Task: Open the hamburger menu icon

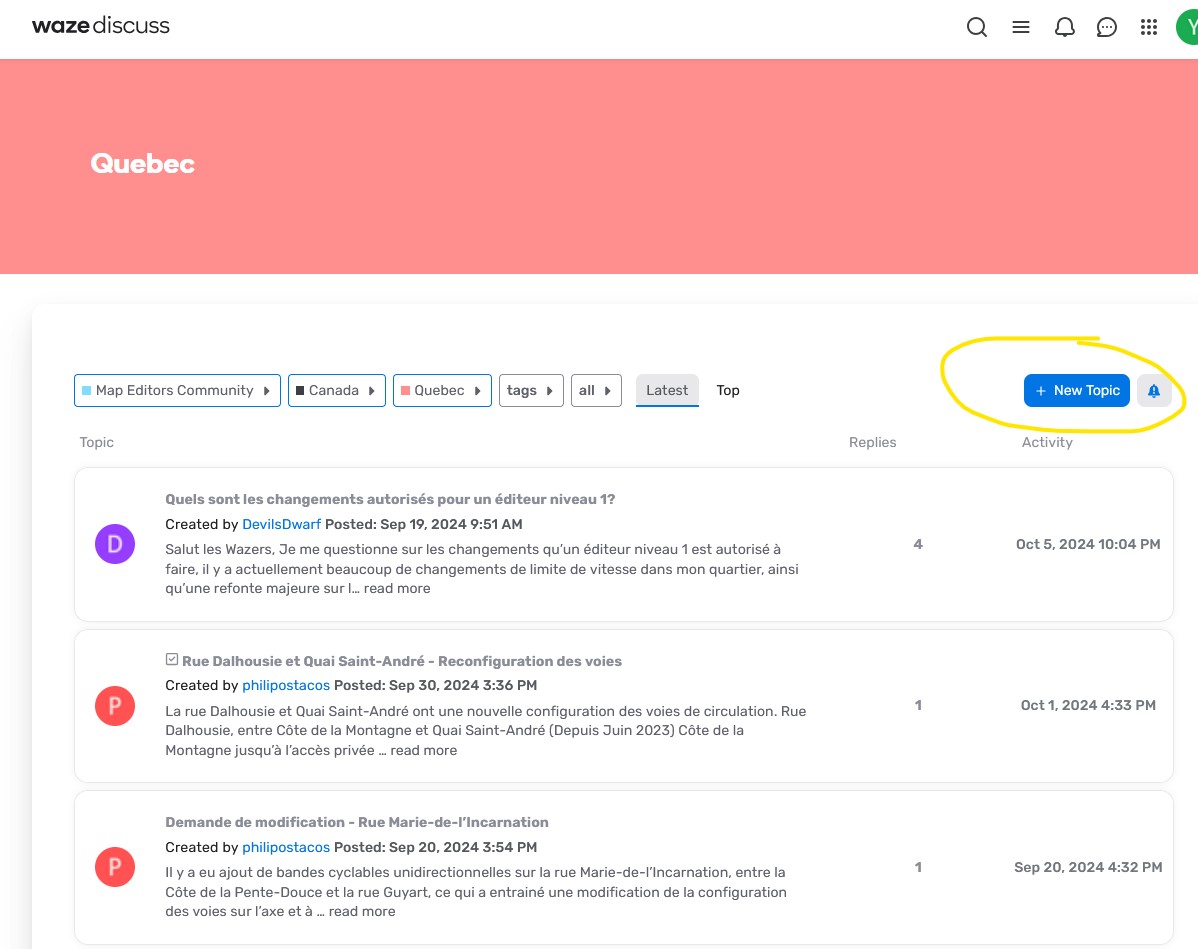Action: click(x=1021, y=27)
